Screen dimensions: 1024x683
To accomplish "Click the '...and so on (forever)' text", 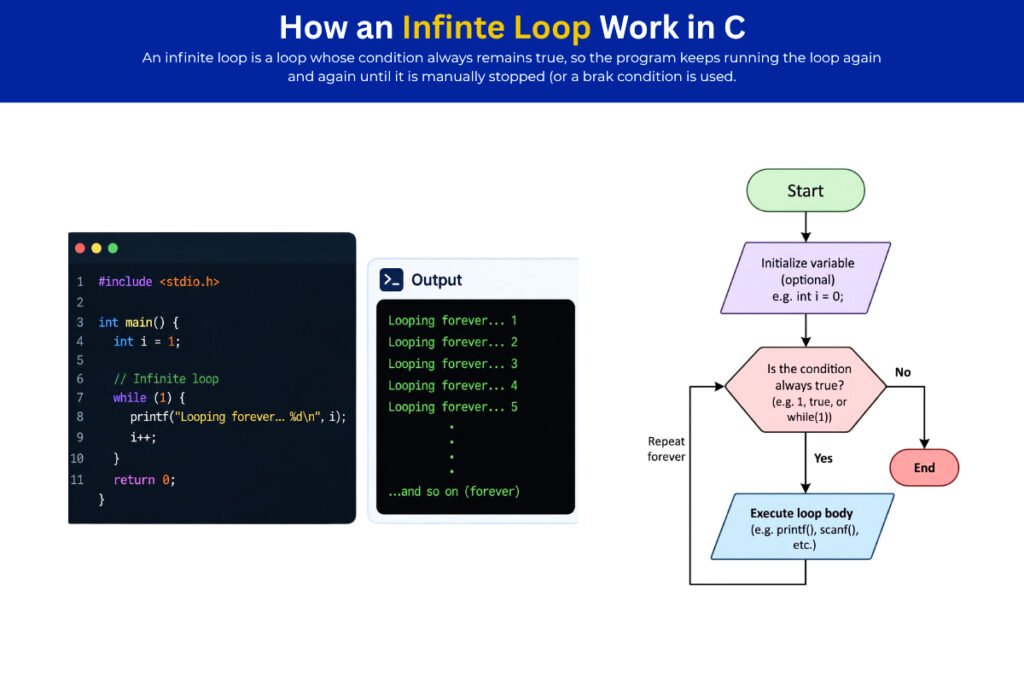I will tap(454, 491).
